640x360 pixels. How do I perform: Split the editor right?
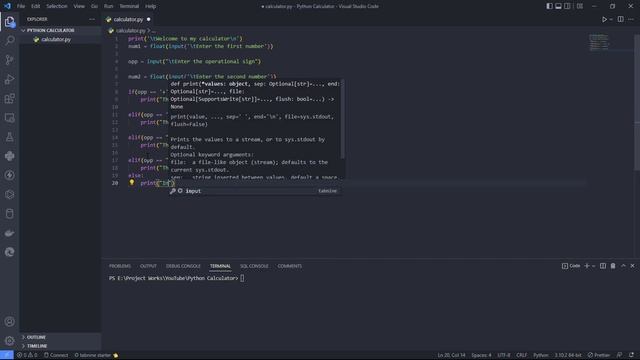pos(620,19)
